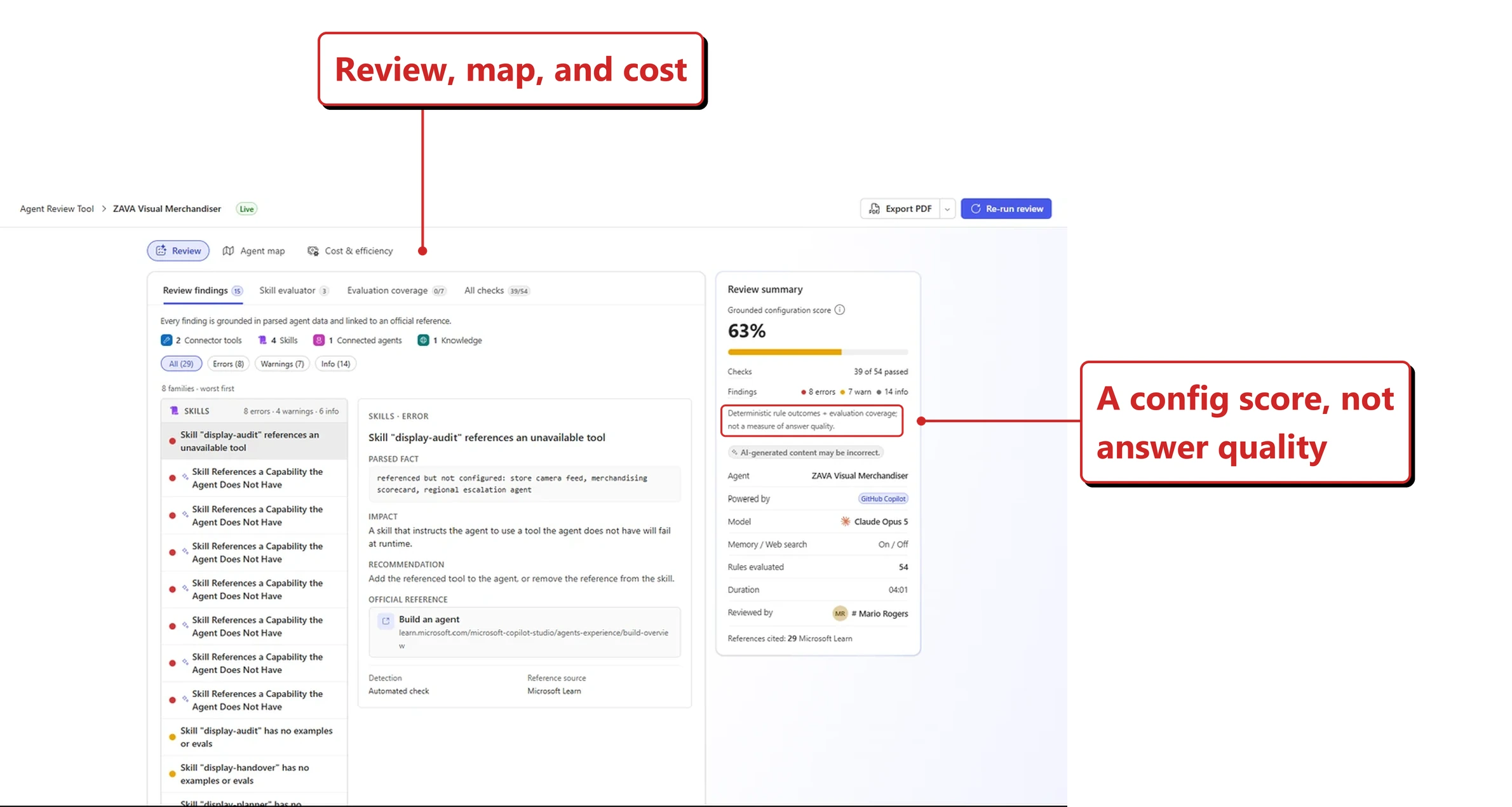Open the All checks tab

(x=496, y=291)
